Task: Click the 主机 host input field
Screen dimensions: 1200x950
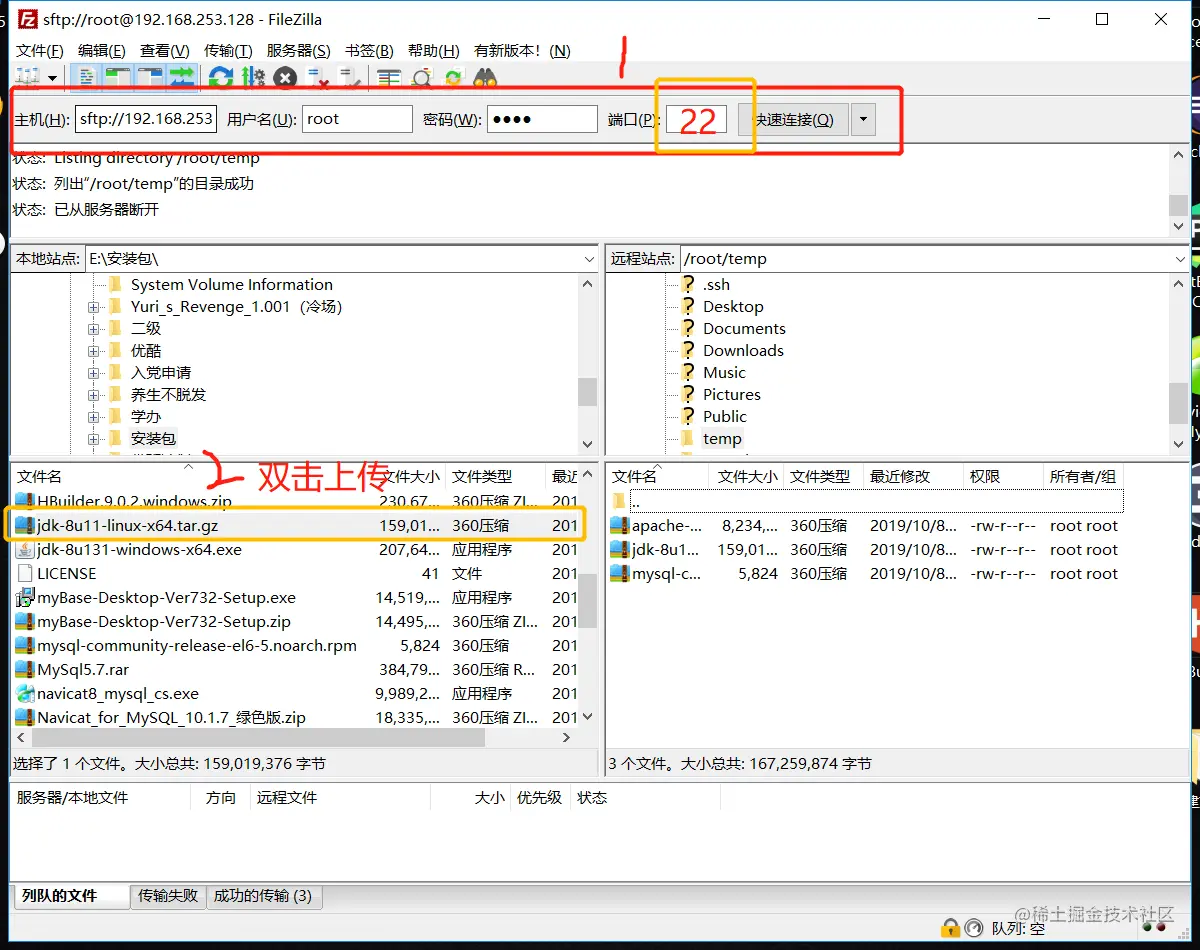Action: (146, 119)
